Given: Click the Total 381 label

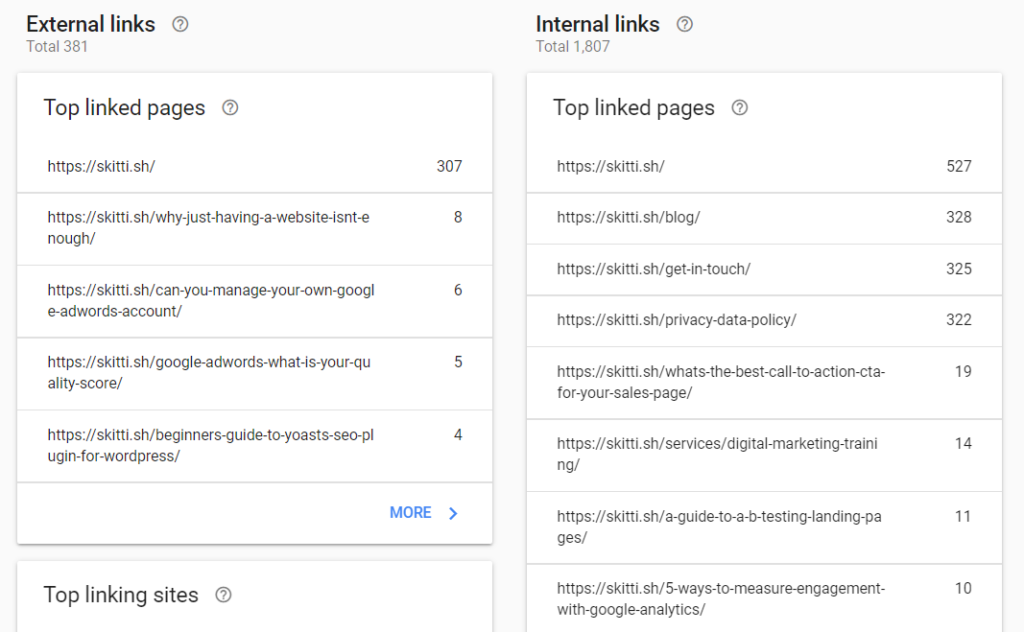Looking at the screenshot, I should [57, 46].
